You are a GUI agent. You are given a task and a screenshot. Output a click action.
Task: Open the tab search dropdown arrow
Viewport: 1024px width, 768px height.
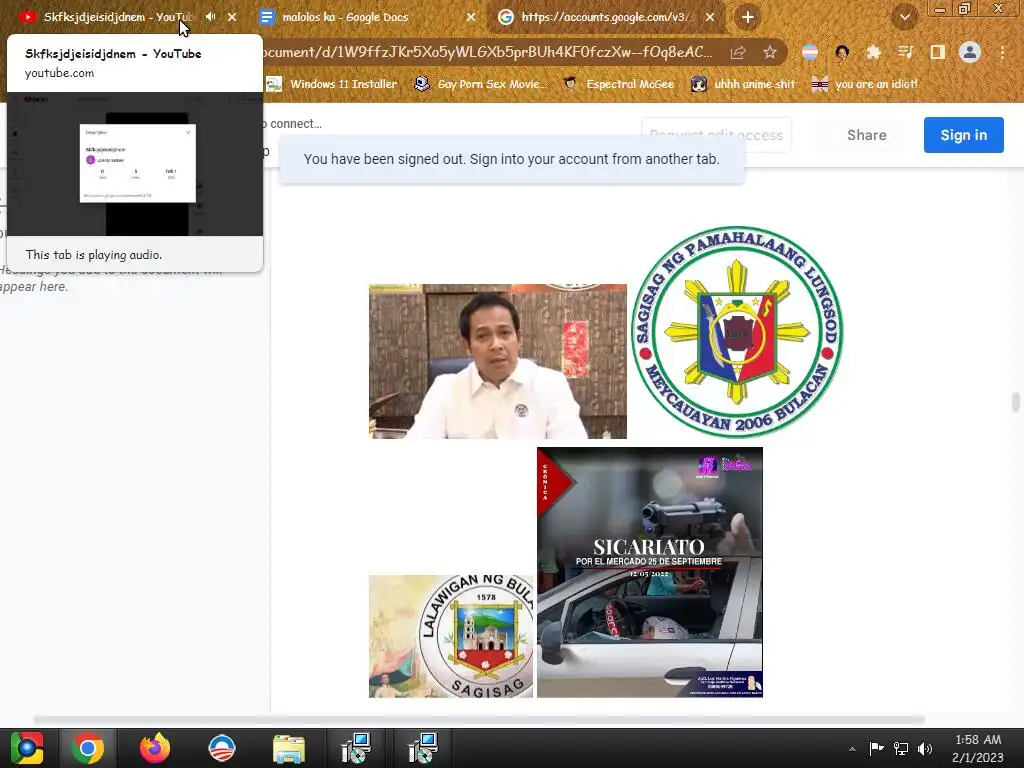click(x=905, y=17)
